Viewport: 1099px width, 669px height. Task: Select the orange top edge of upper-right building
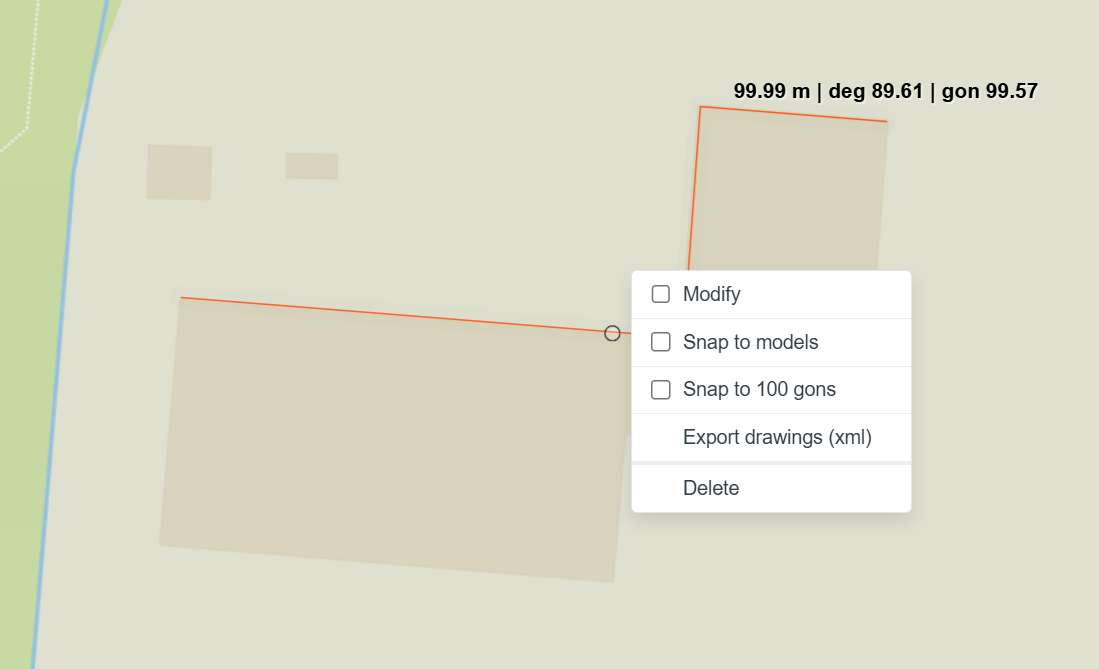pos(793,114)
